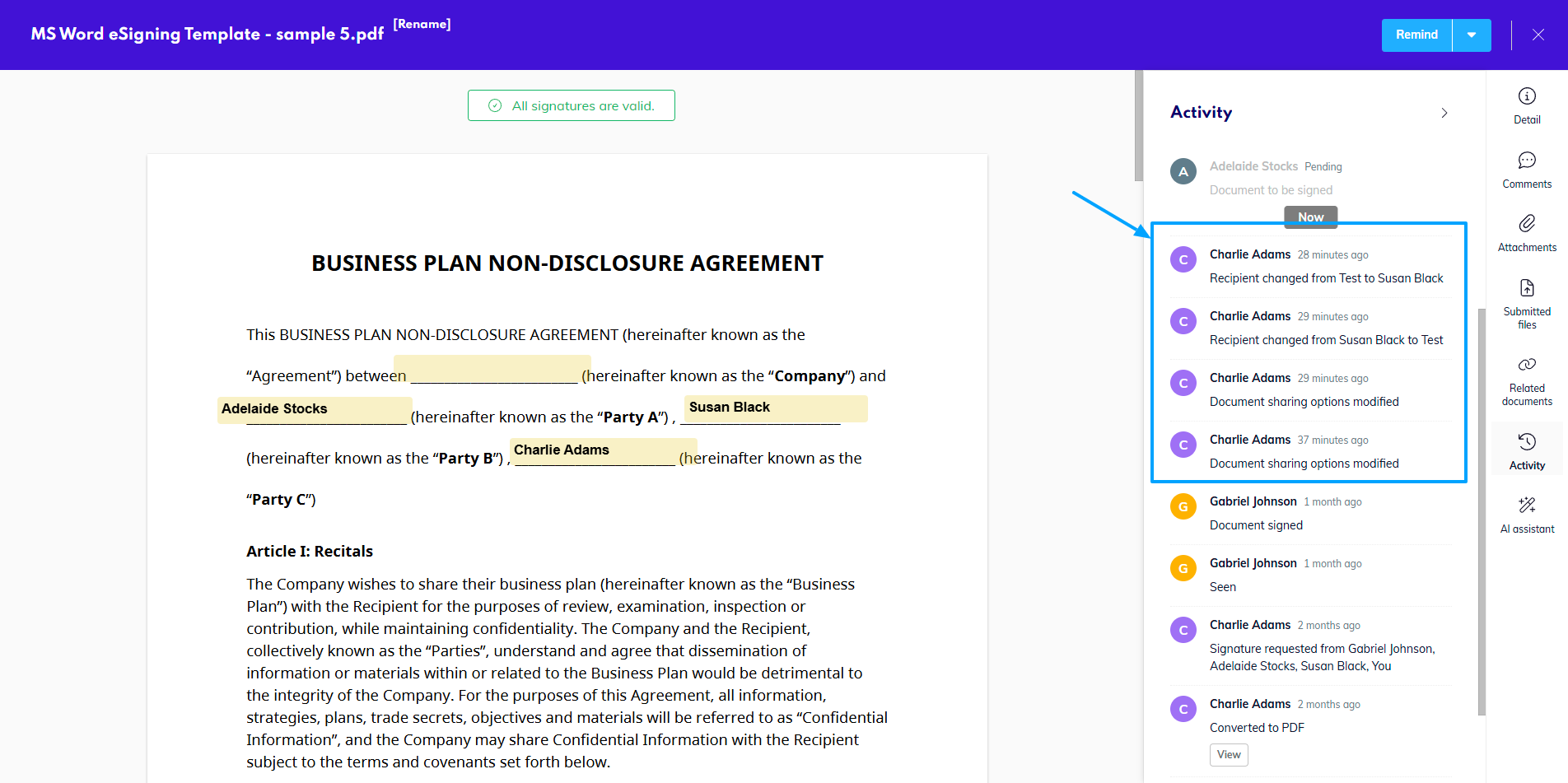The image size is (1568, 783).
Task: Click the All signatures are valid badge
Action: pyautogui.click(x=572, y=105)
